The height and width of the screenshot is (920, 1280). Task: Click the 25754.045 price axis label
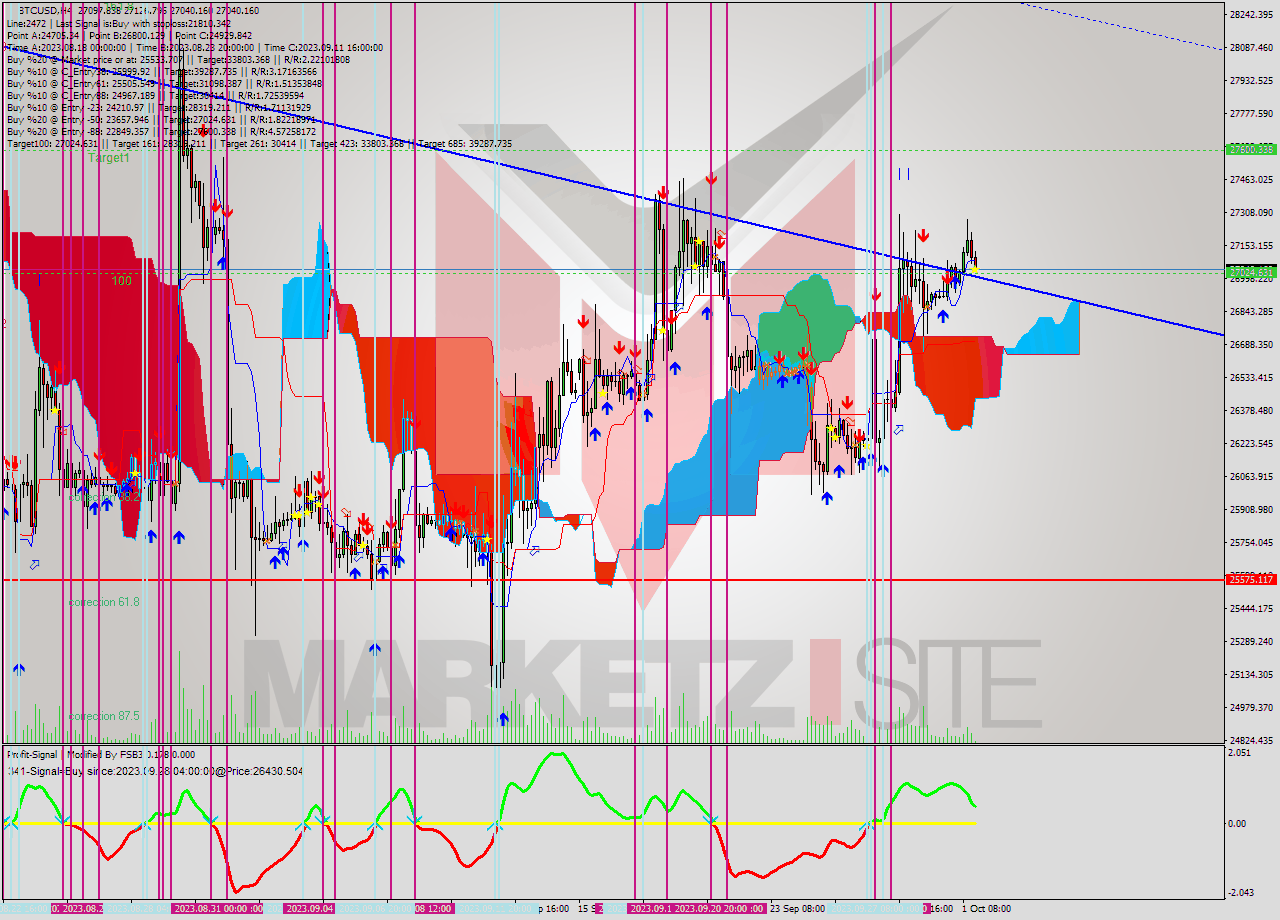1252,542
